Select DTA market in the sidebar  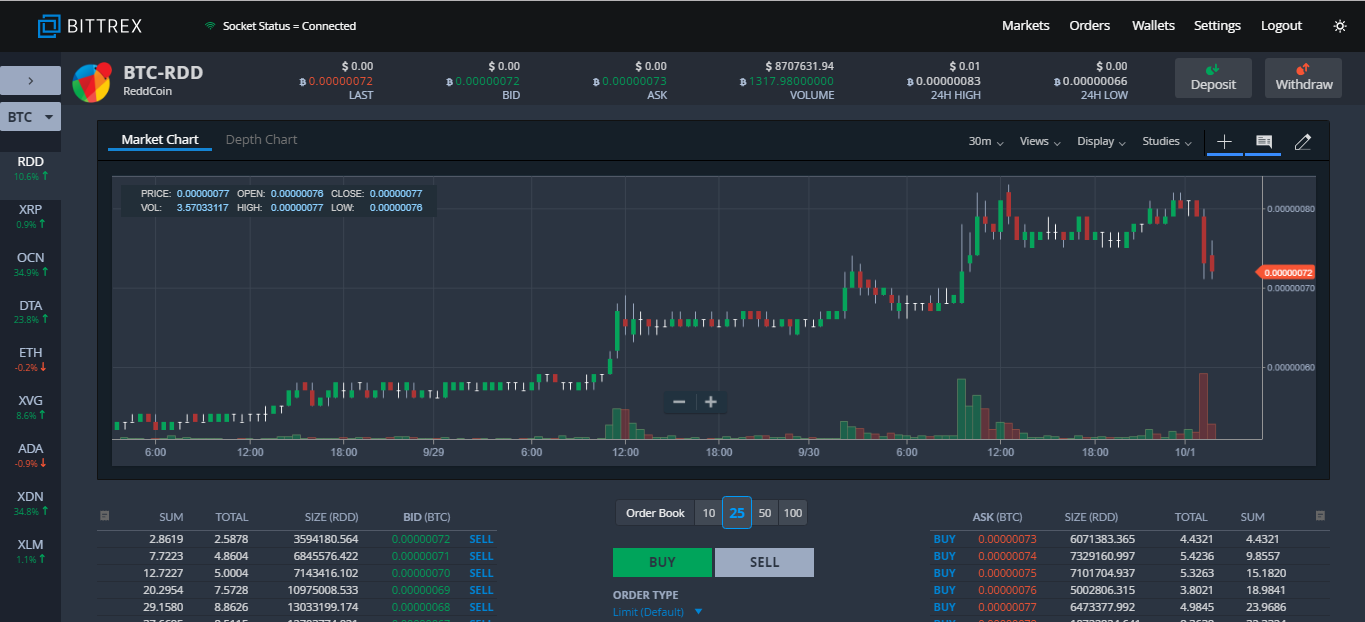[x=30, y=312]
